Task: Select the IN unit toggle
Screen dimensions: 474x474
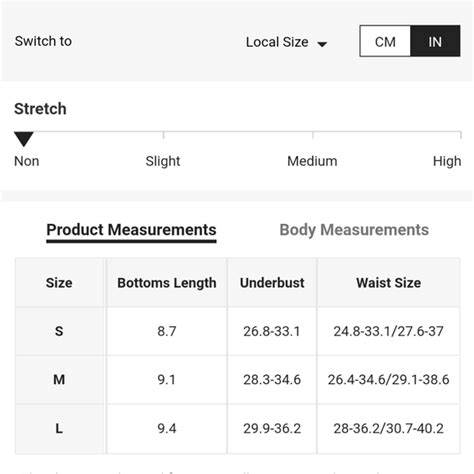Action: click(435, 41)
